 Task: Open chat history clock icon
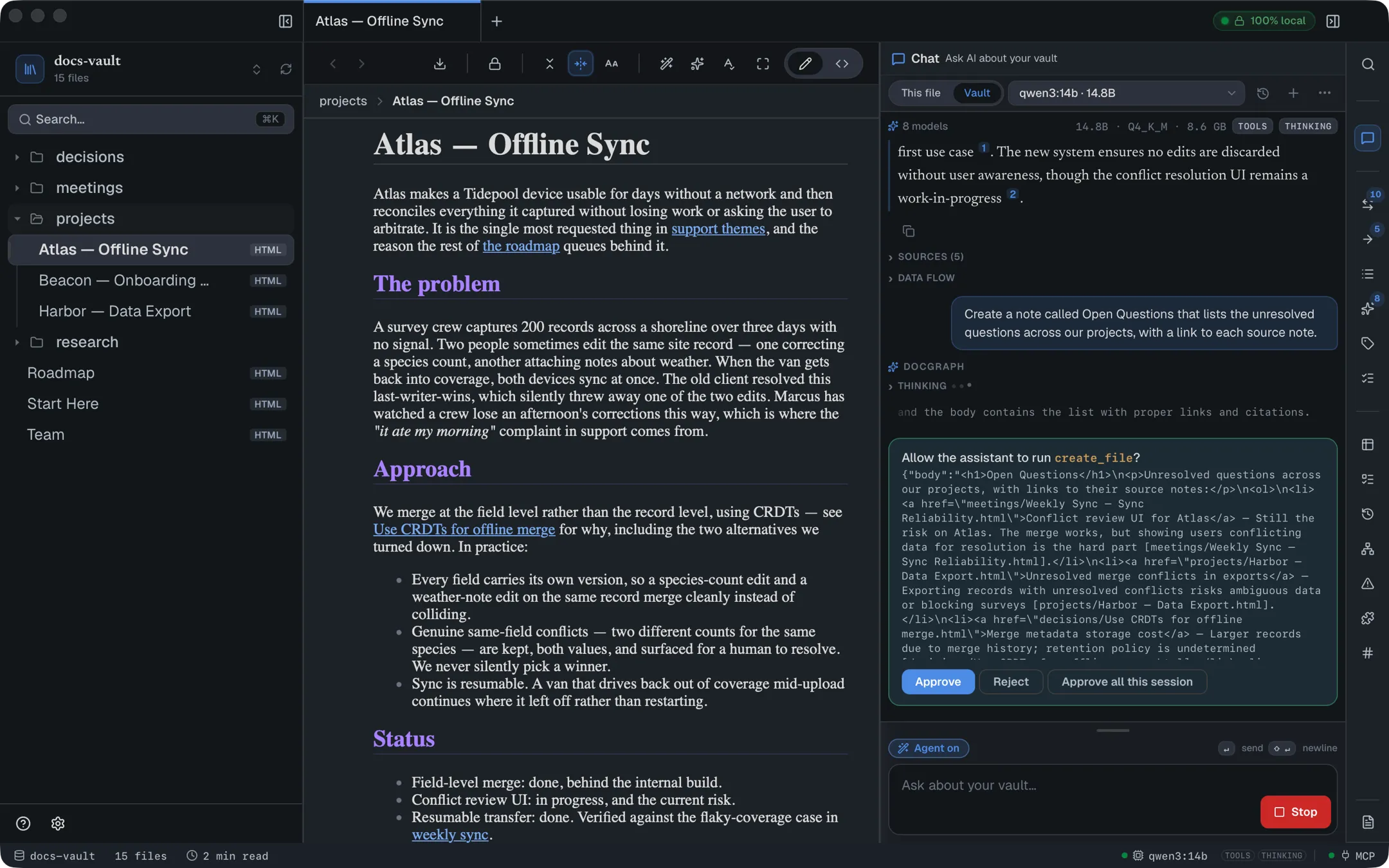click(x=1263, y=93)
